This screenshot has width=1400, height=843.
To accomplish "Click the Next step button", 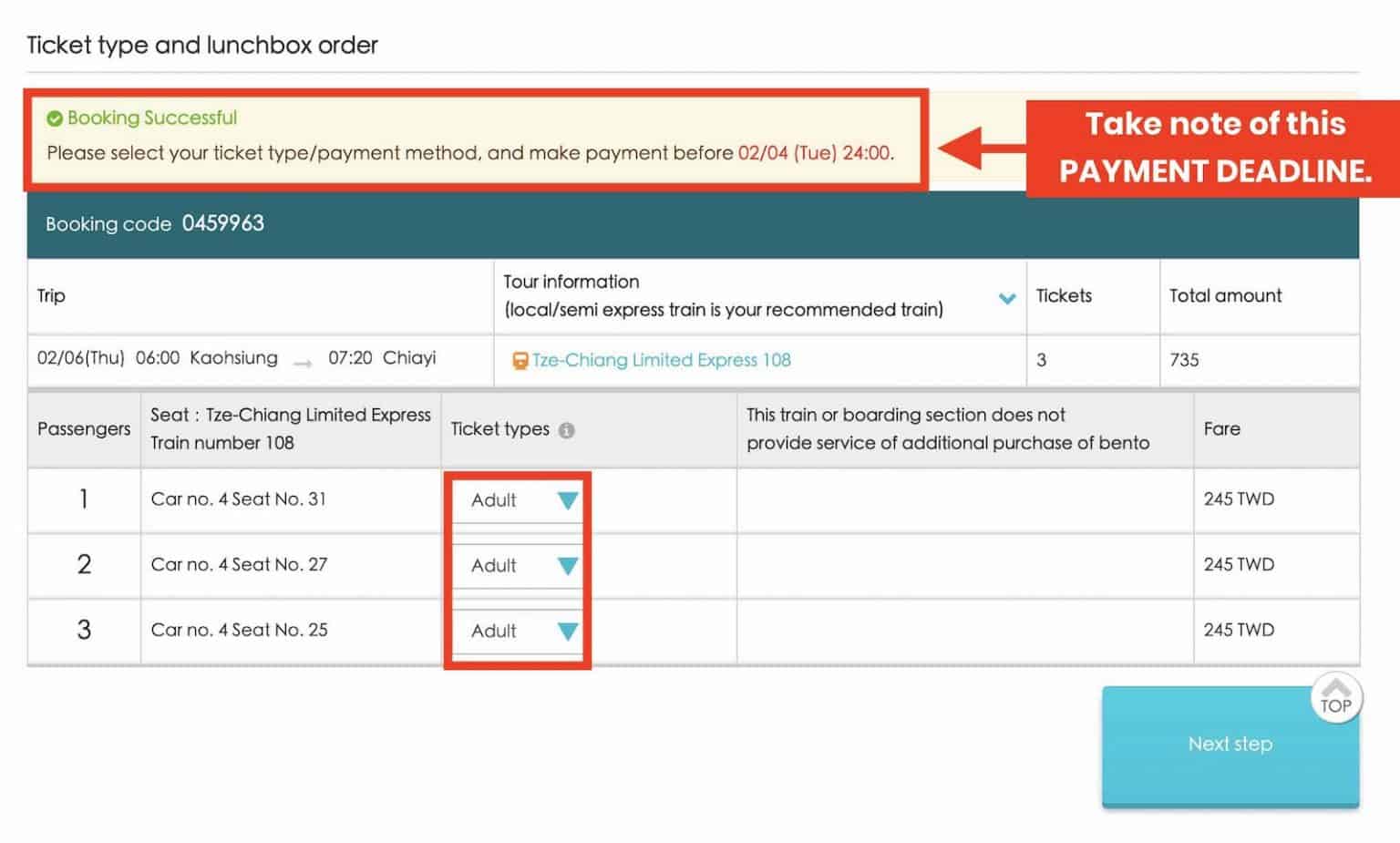I will 1230,745.
